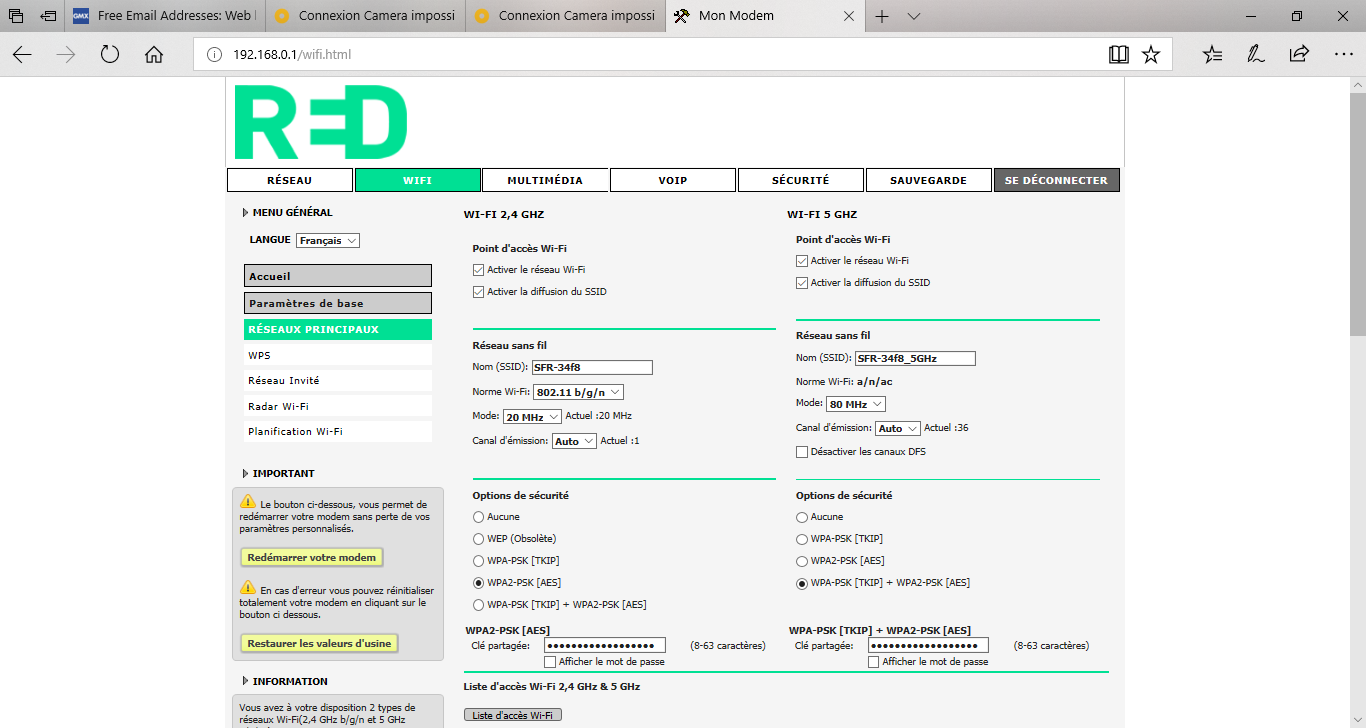This screenshot has width=1366, height=728.
Task: Open the Favorites hub icon
Action: [x=1212, y=55]
